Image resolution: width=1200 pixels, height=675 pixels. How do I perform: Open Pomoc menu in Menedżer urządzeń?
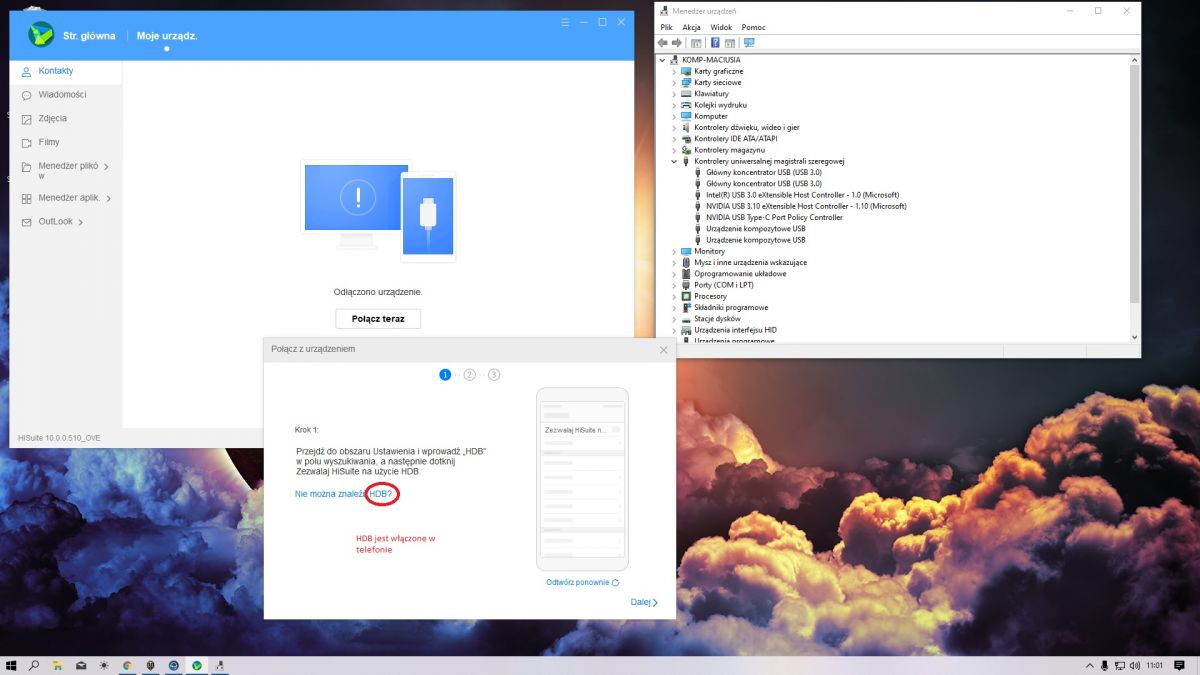coord(754,27)
